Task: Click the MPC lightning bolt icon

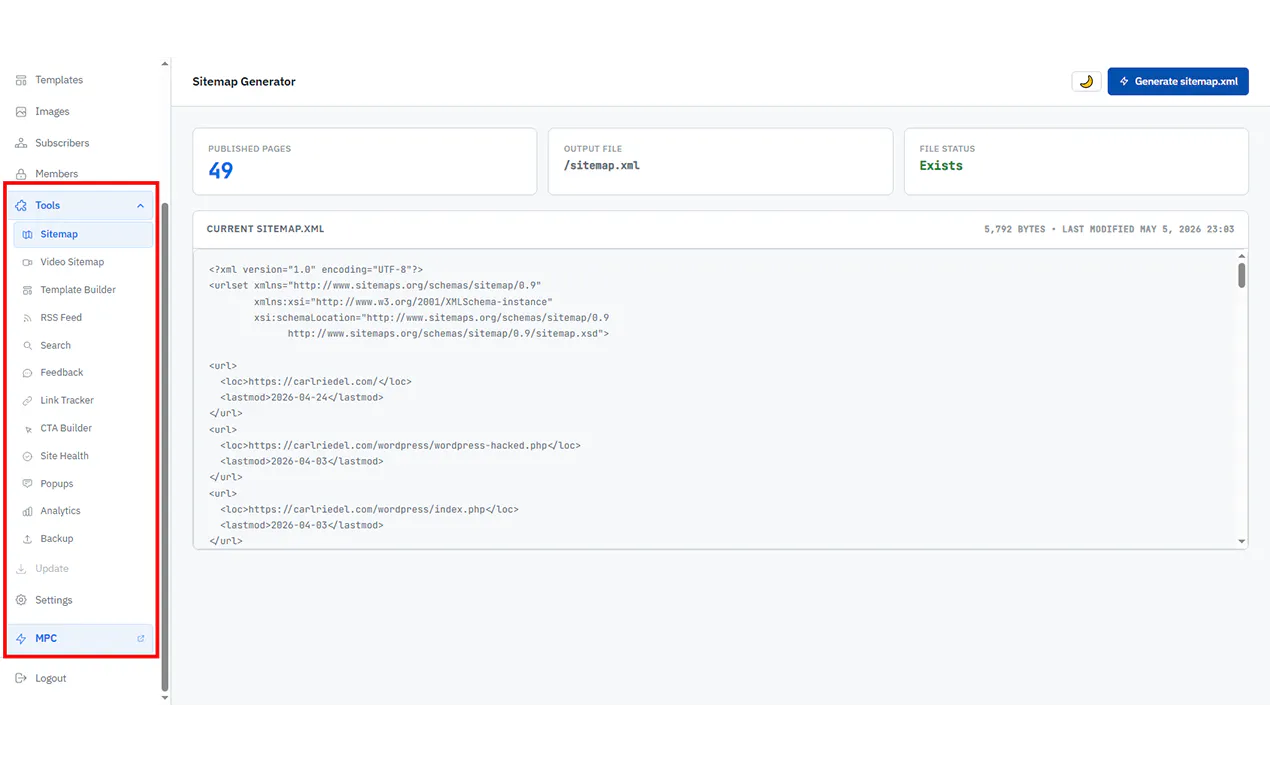Action: tap(21, 638)
